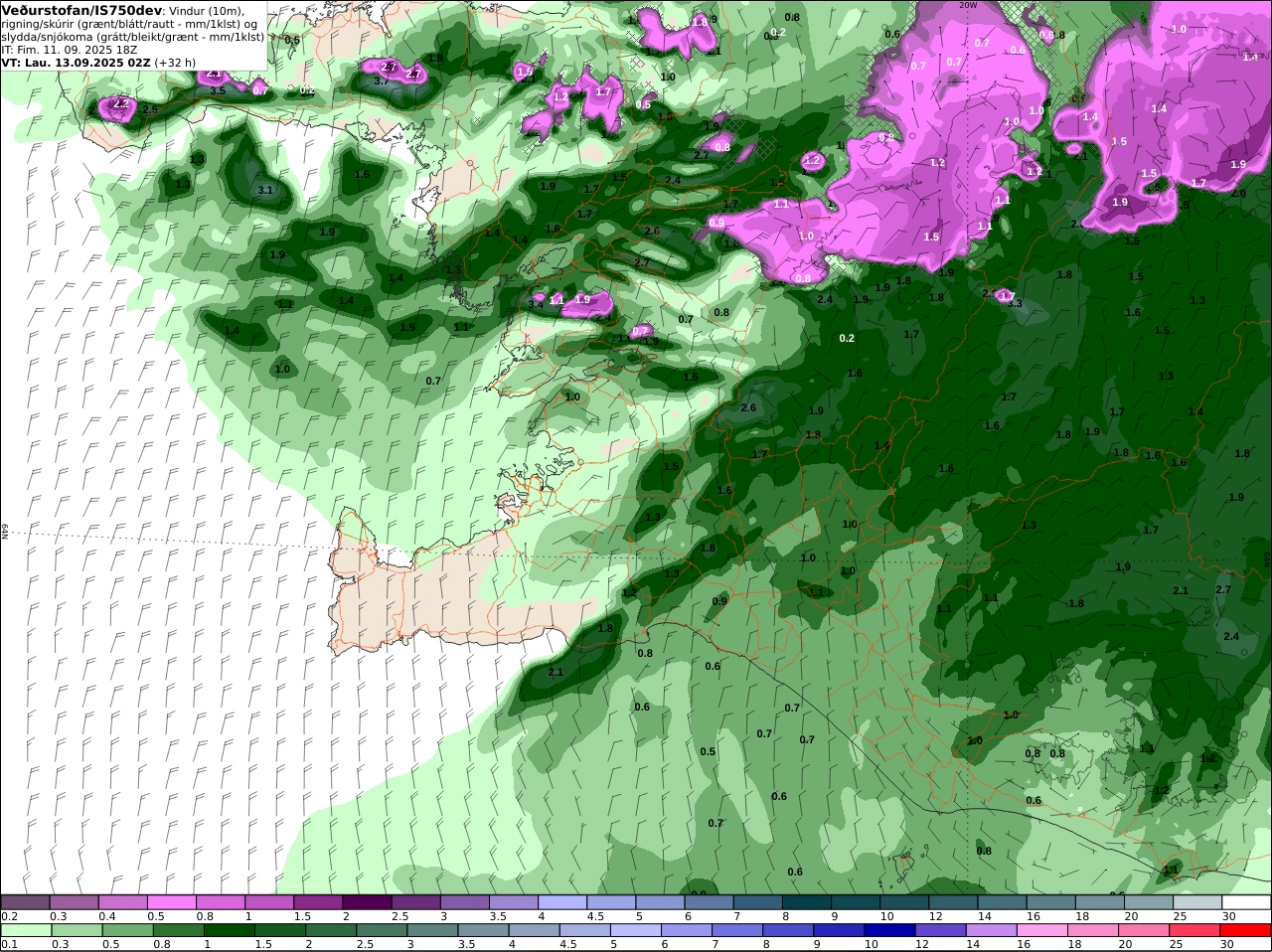Image resolution: width=1272 pixels, height=952 pixels.
Task: Select the grey-blue swatch labeled 4 in the rain legend
Action: coord(534,930)
